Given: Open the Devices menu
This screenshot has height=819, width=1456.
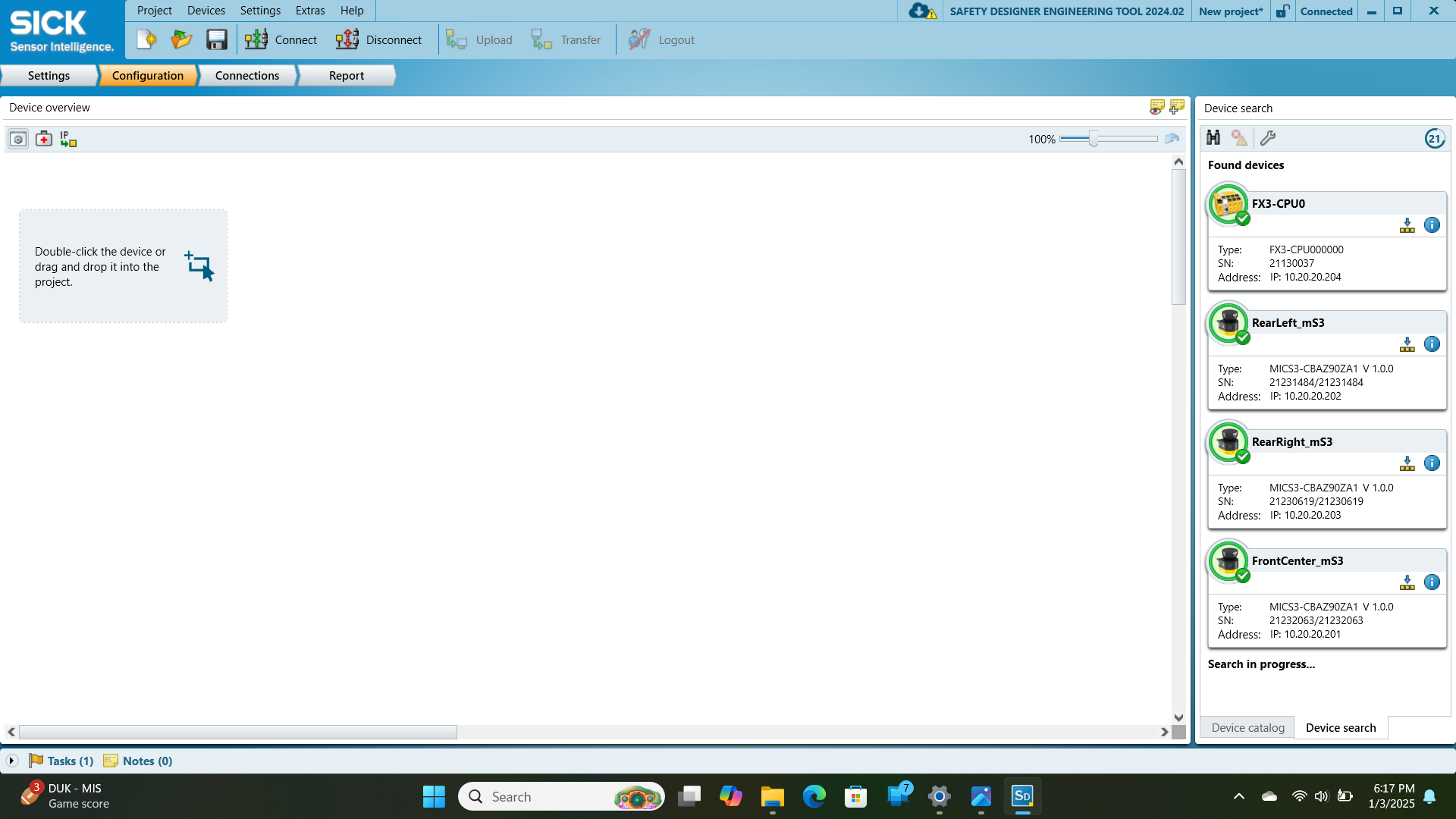Looking at the screenshot, I should [206, 11].
